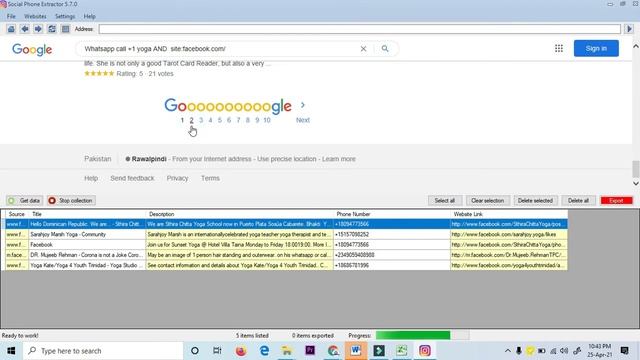Click the Terms footer link

point(210,178)
